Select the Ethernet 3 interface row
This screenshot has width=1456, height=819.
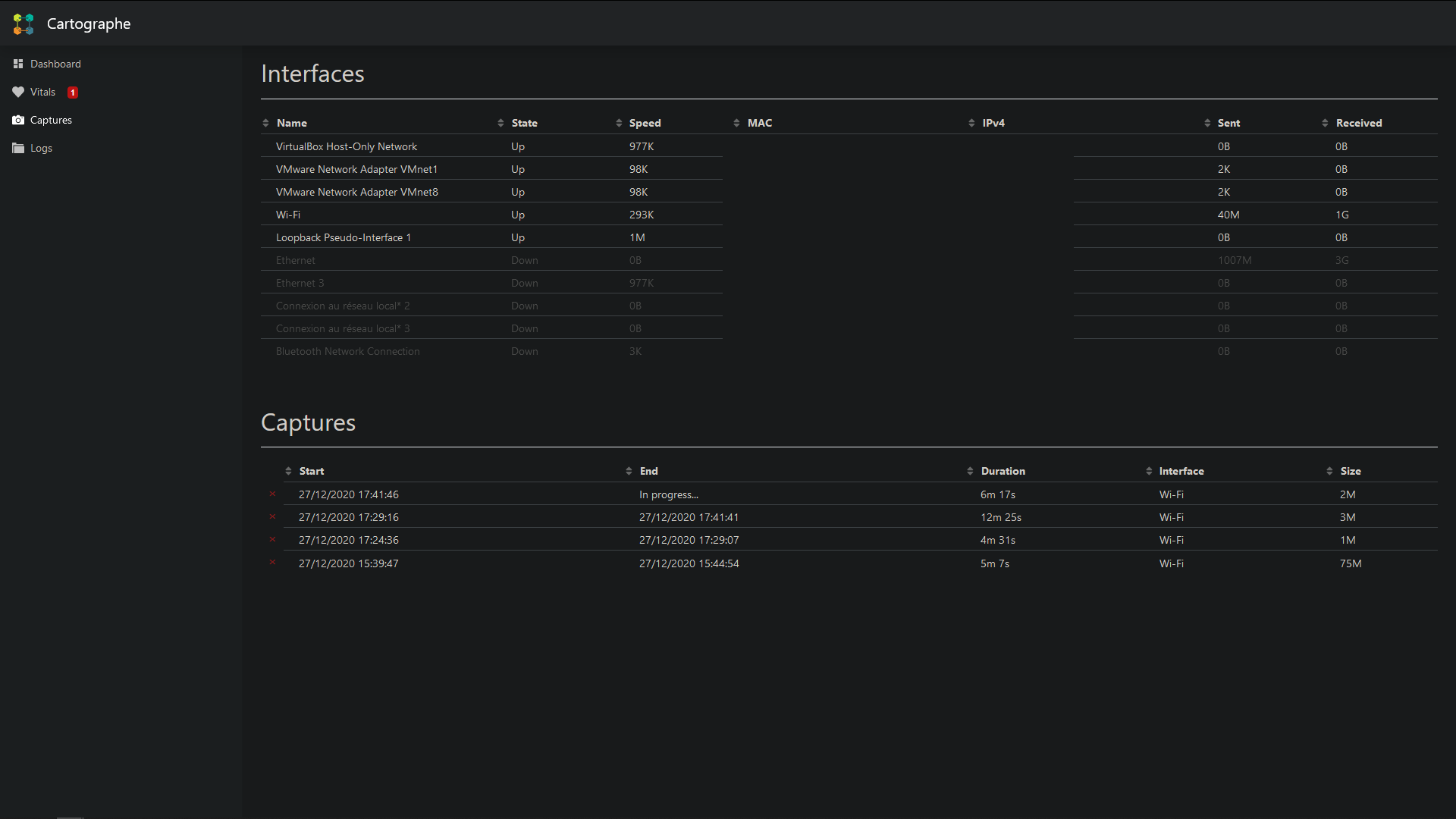tap(849, 283)
